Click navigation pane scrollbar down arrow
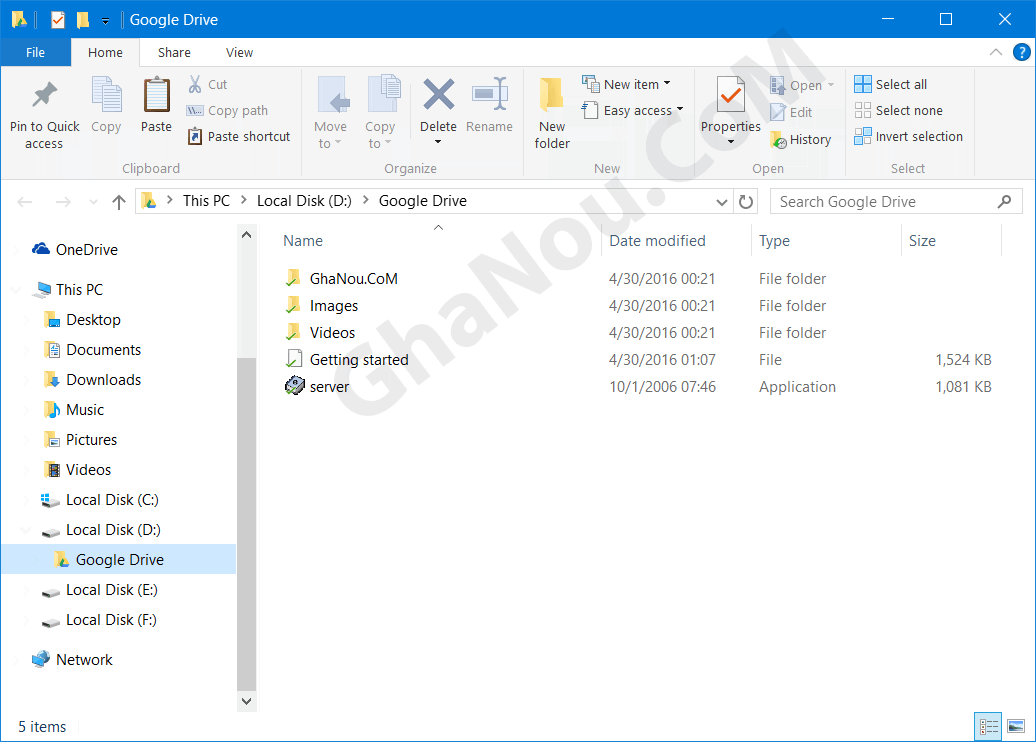This screenshot has width=1036, height=742. [246, 701]
